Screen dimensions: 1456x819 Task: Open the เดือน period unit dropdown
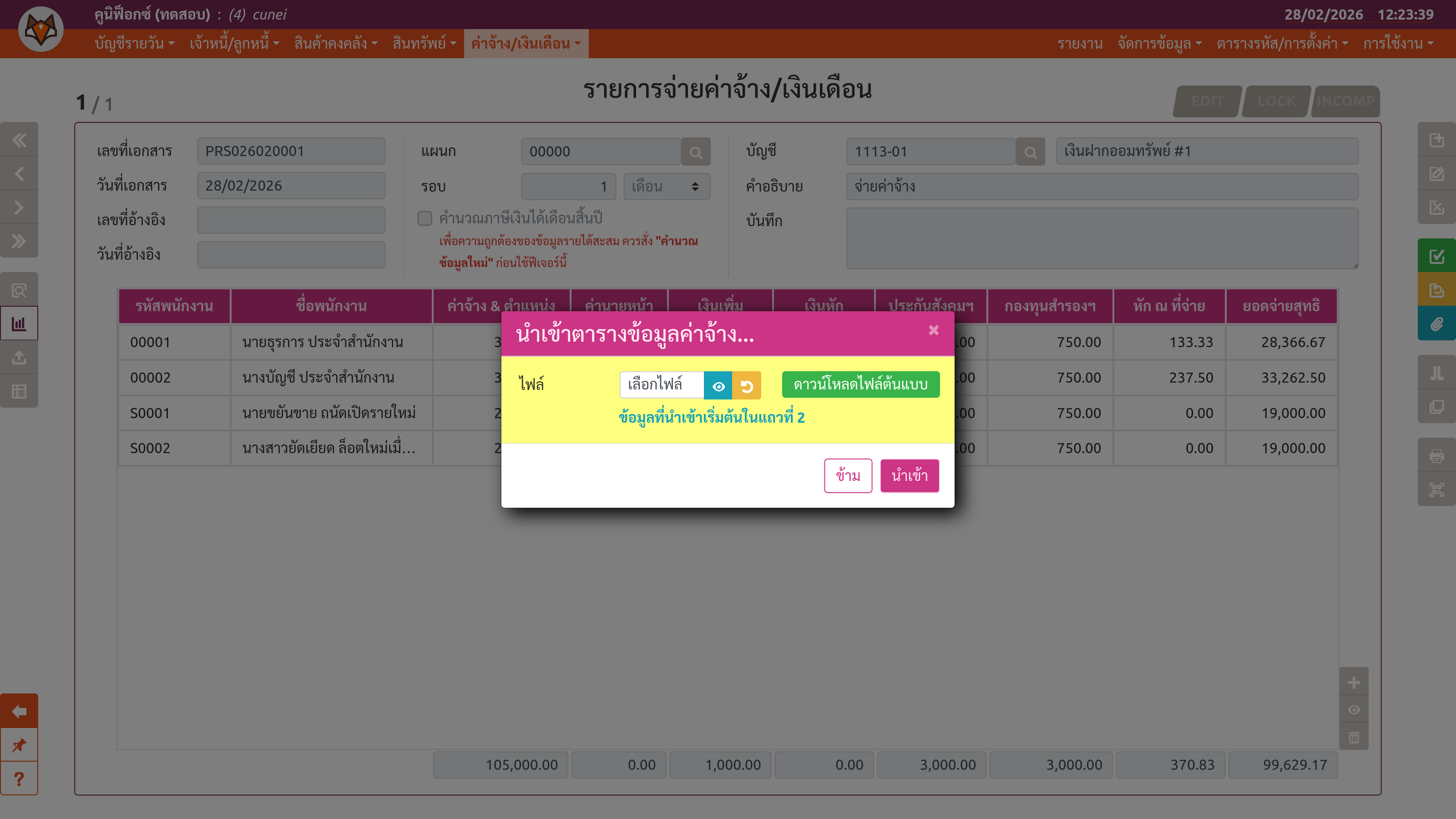667,187
